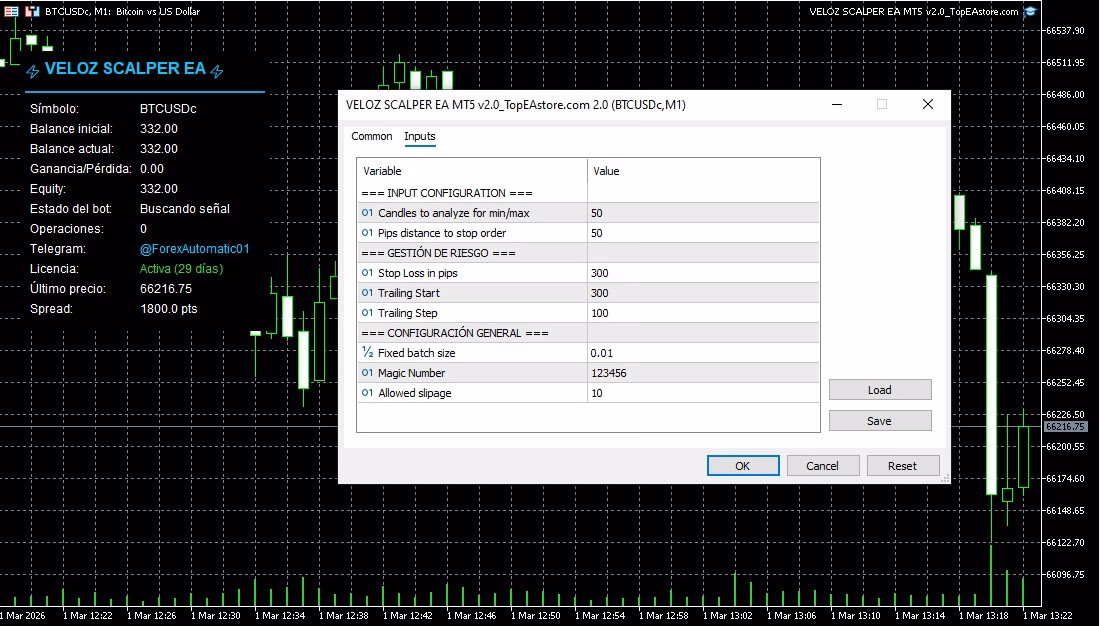Select the CONFIGURACIÓN GENERAL section row
The image size is (1100, 626).
pos(588,333)
